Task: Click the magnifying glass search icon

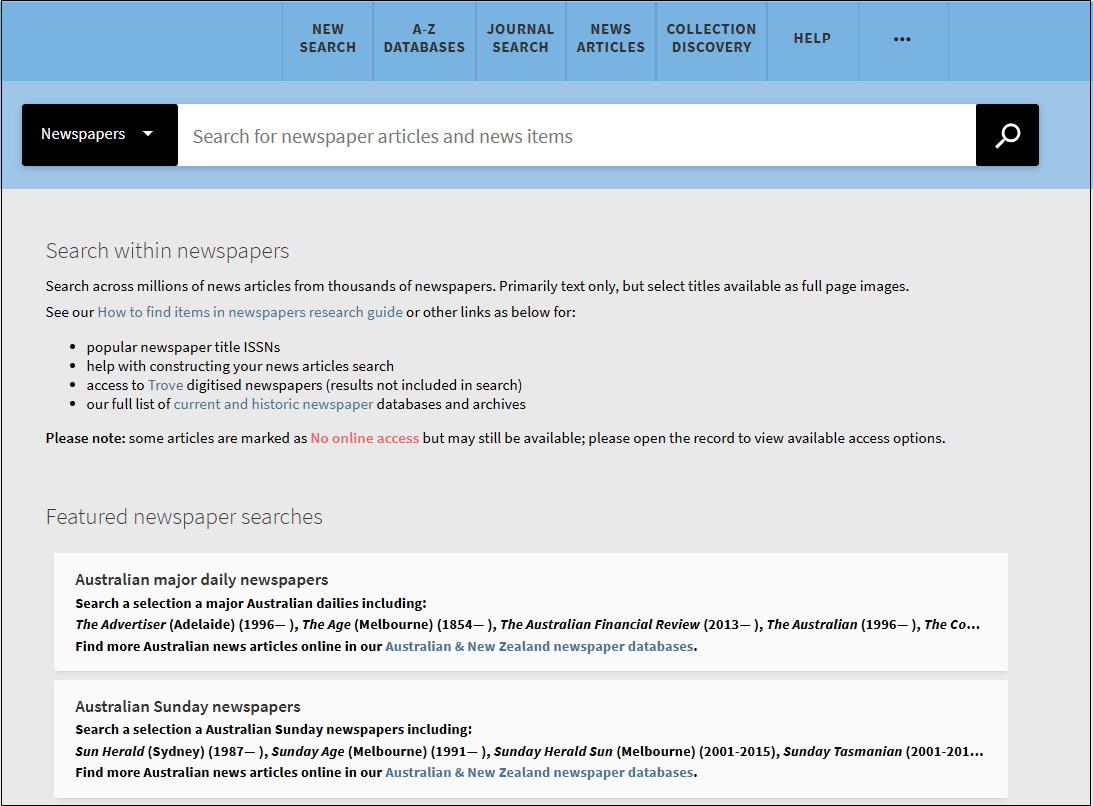Action: coord(1007,135)
